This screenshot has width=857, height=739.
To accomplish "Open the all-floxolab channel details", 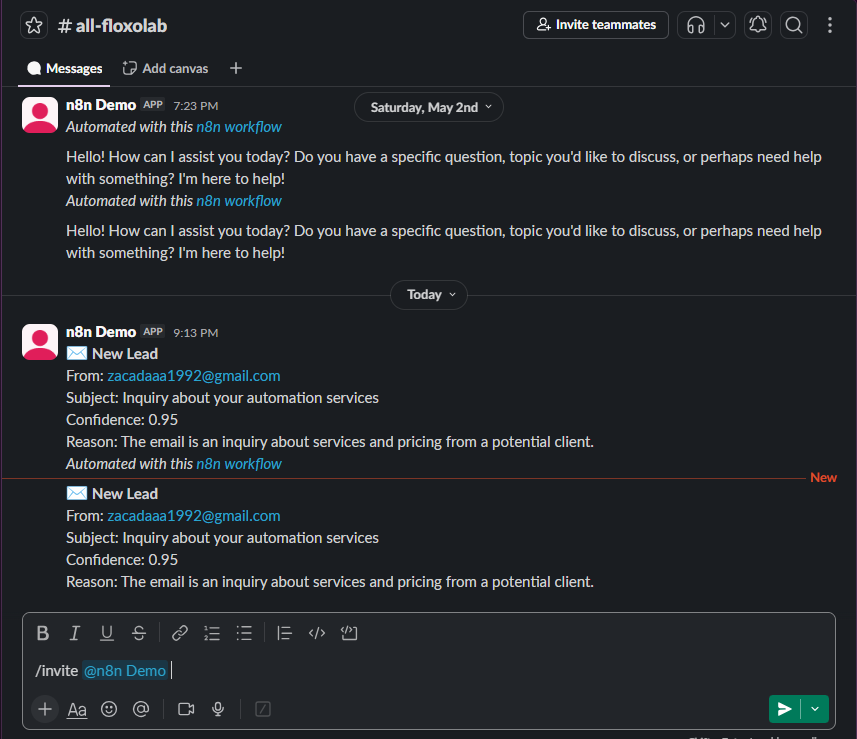I will click(113, 26).
